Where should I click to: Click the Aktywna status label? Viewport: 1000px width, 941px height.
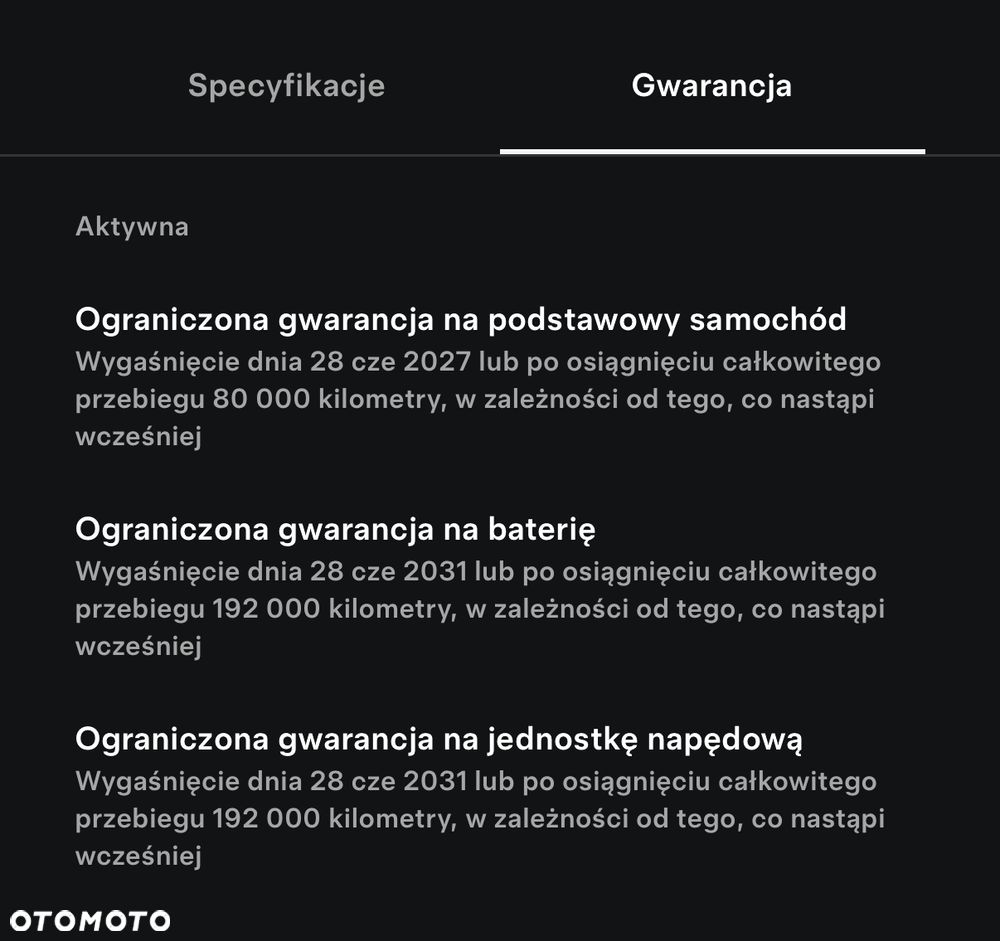pyautogui.click(x=132, y=226)
